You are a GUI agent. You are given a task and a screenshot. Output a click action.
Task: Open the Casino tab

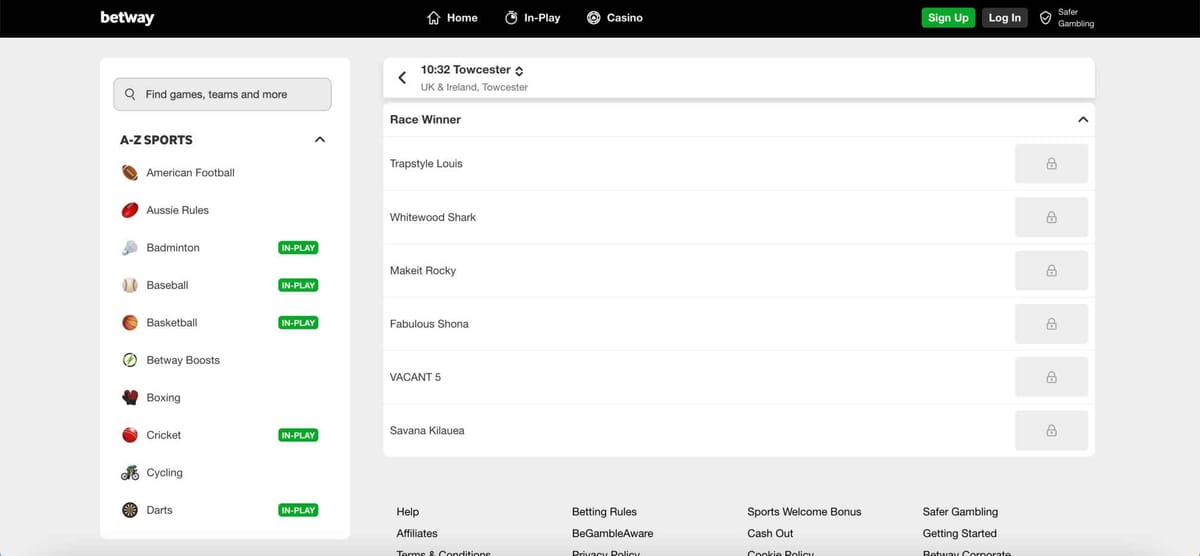click(x=614, y=18)
